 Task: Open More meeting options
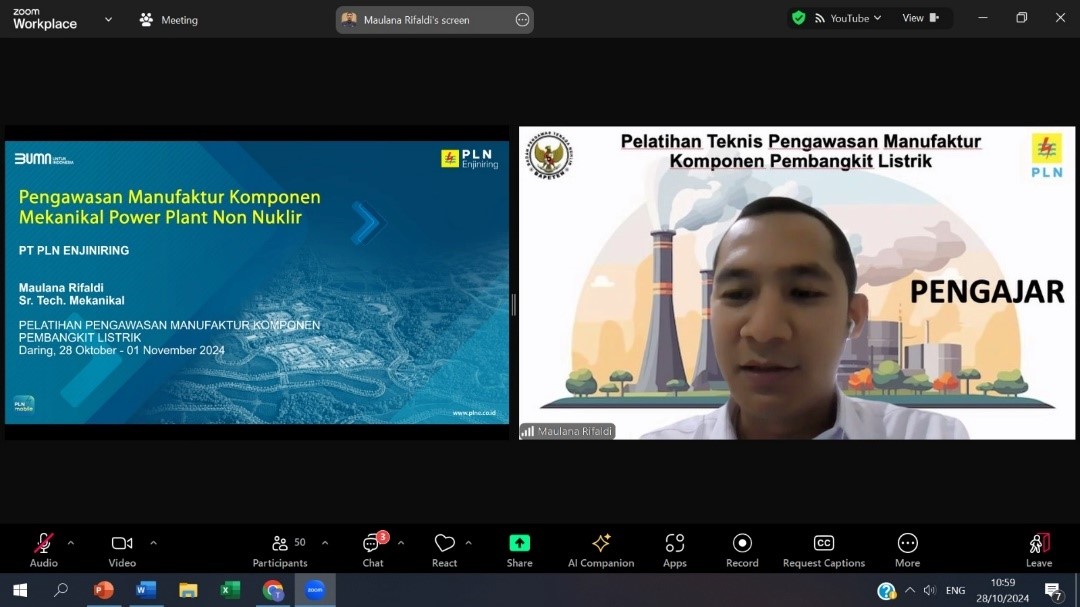pos(907,551)
